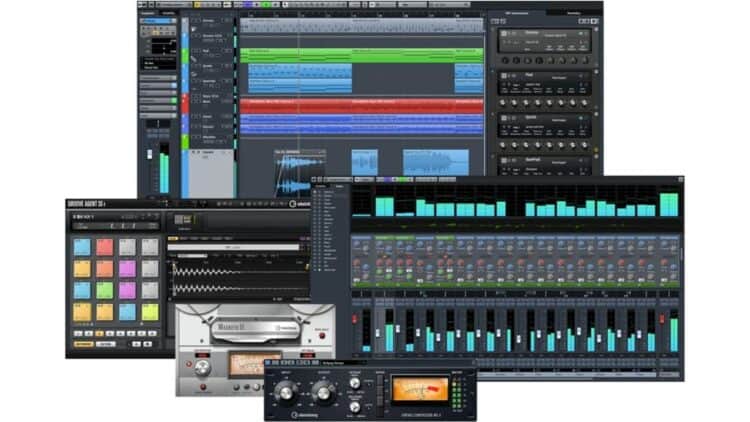750x422 pixels.
Task: Click the orange VU meter on the vintage compressor
Action: tap(420, 389)
